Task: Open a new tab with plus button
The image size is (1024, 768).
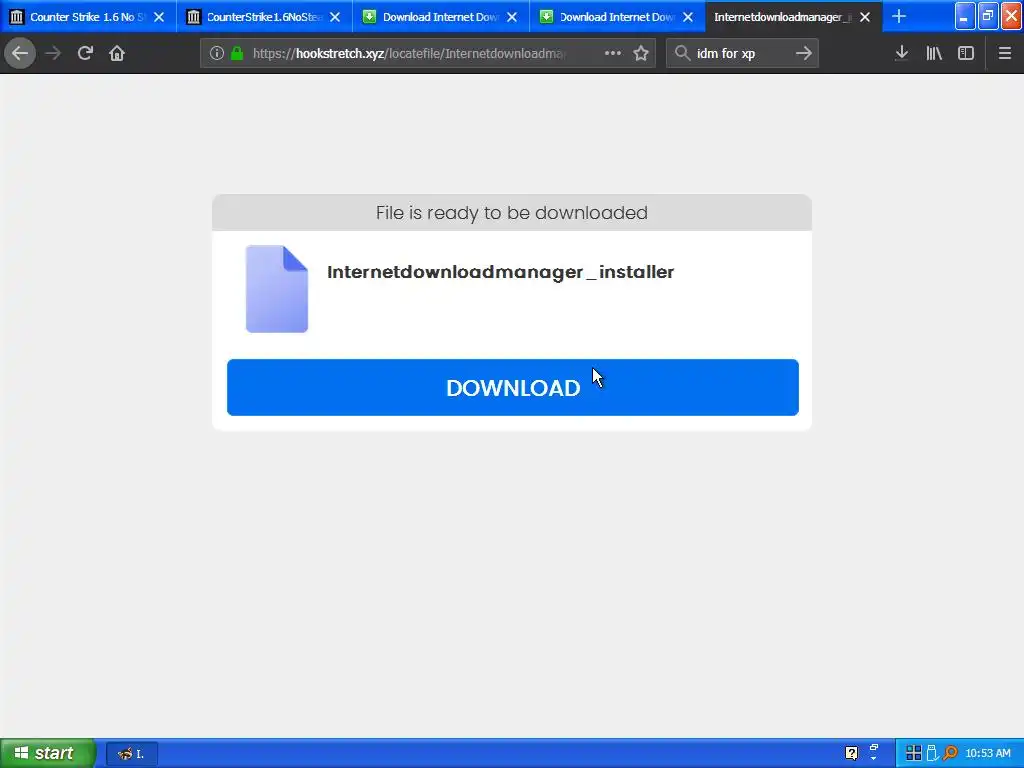Action: [899, 16]
